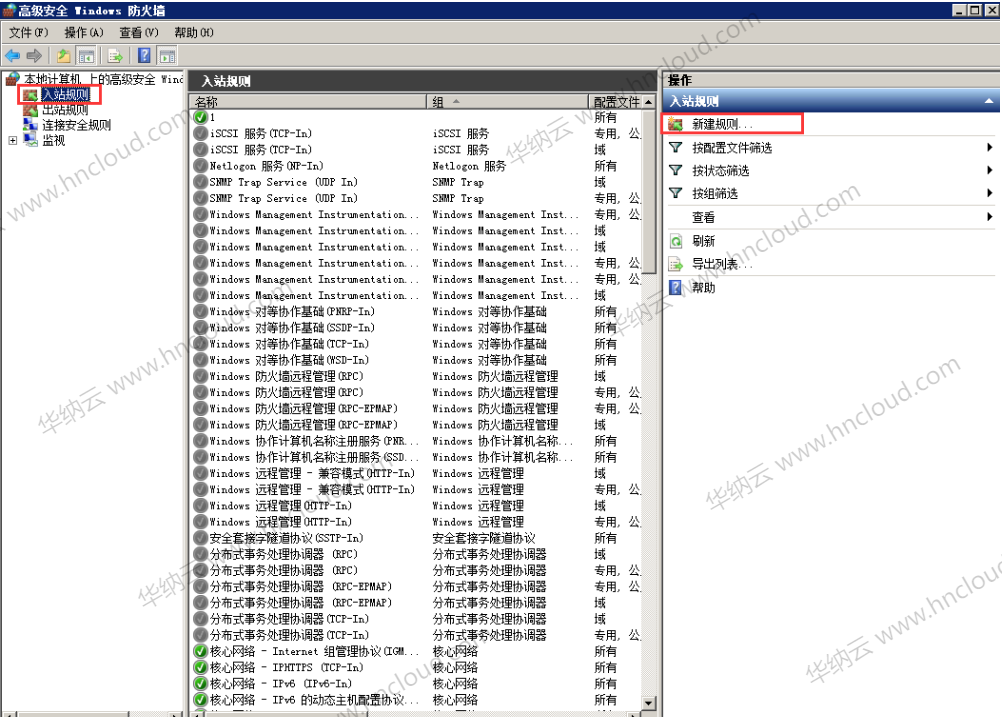Open the 查看(V) menu
Screen dimensions: 1002x717
(139, 33)
